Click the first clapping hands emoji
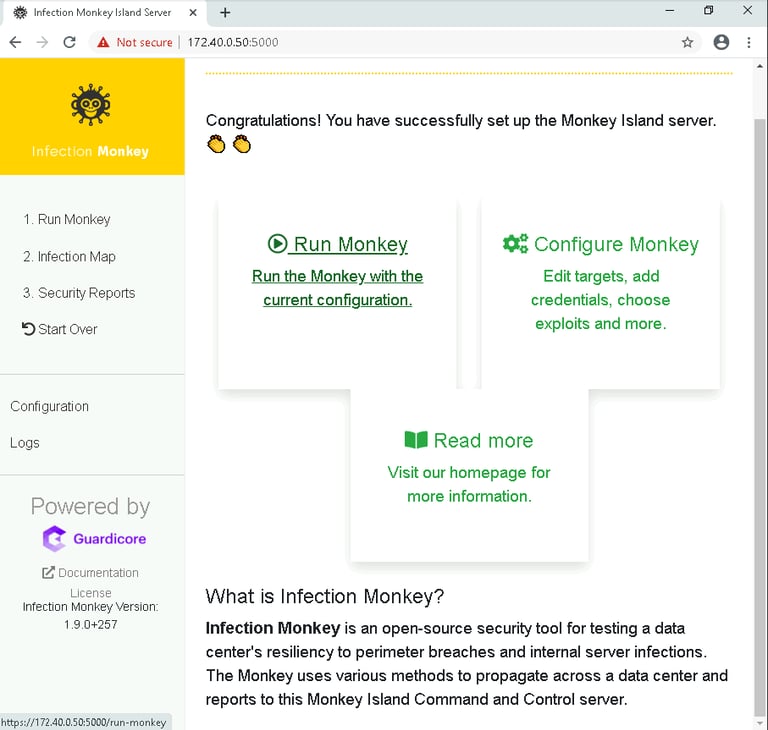The width and height of the screenshot is (768, 730). point(216,144)
